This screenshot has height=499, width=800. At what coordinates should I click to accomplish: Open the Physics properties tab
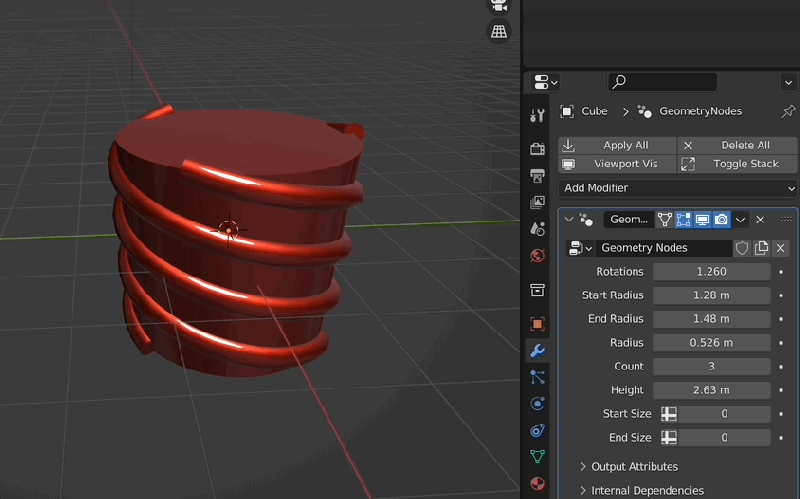coord(537,404)
